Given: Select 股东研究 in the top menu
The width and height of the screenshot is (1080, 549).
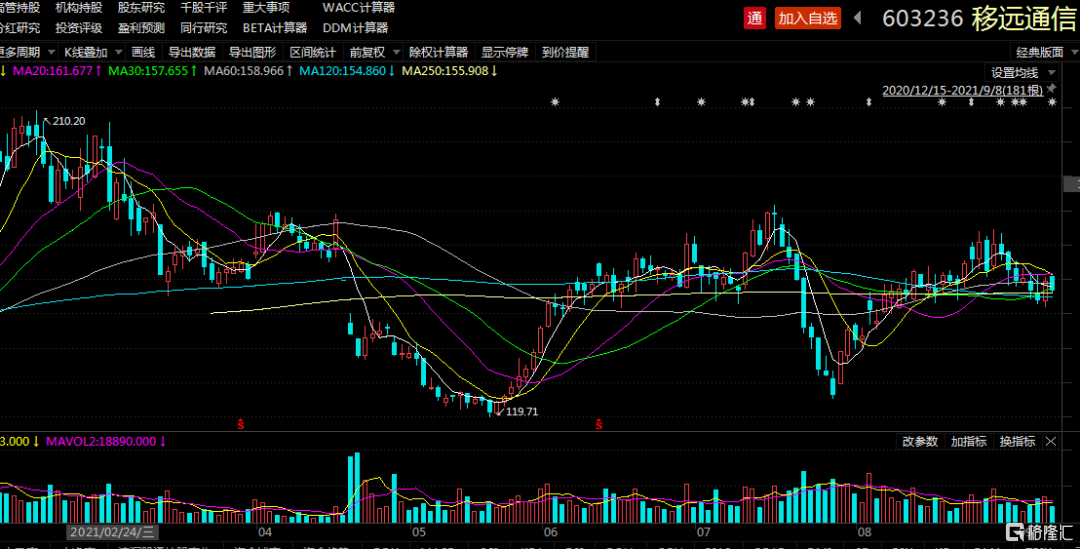Looking at the screenshot, I should coord(141,8).
